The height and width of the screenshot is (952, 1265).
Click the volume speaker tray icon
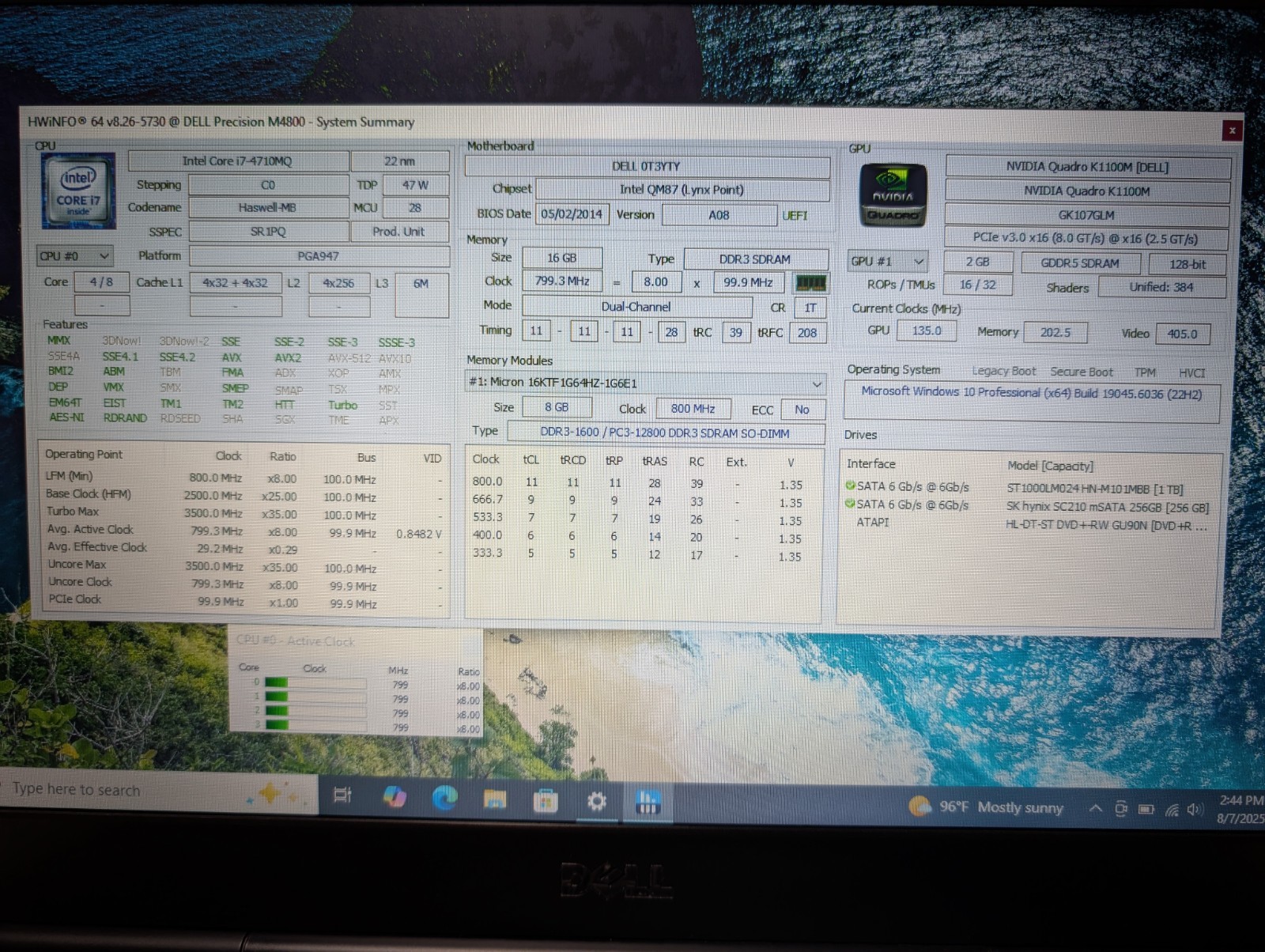(x=1195, y=810)
